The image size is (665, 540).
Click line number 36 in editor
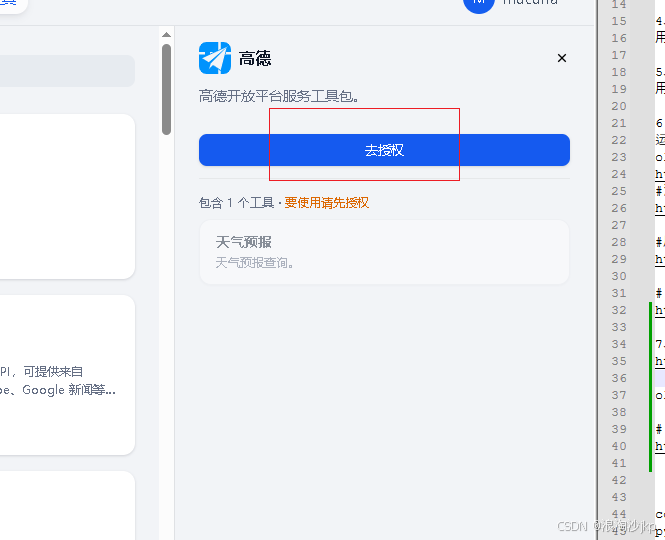(x=619, y=378)
